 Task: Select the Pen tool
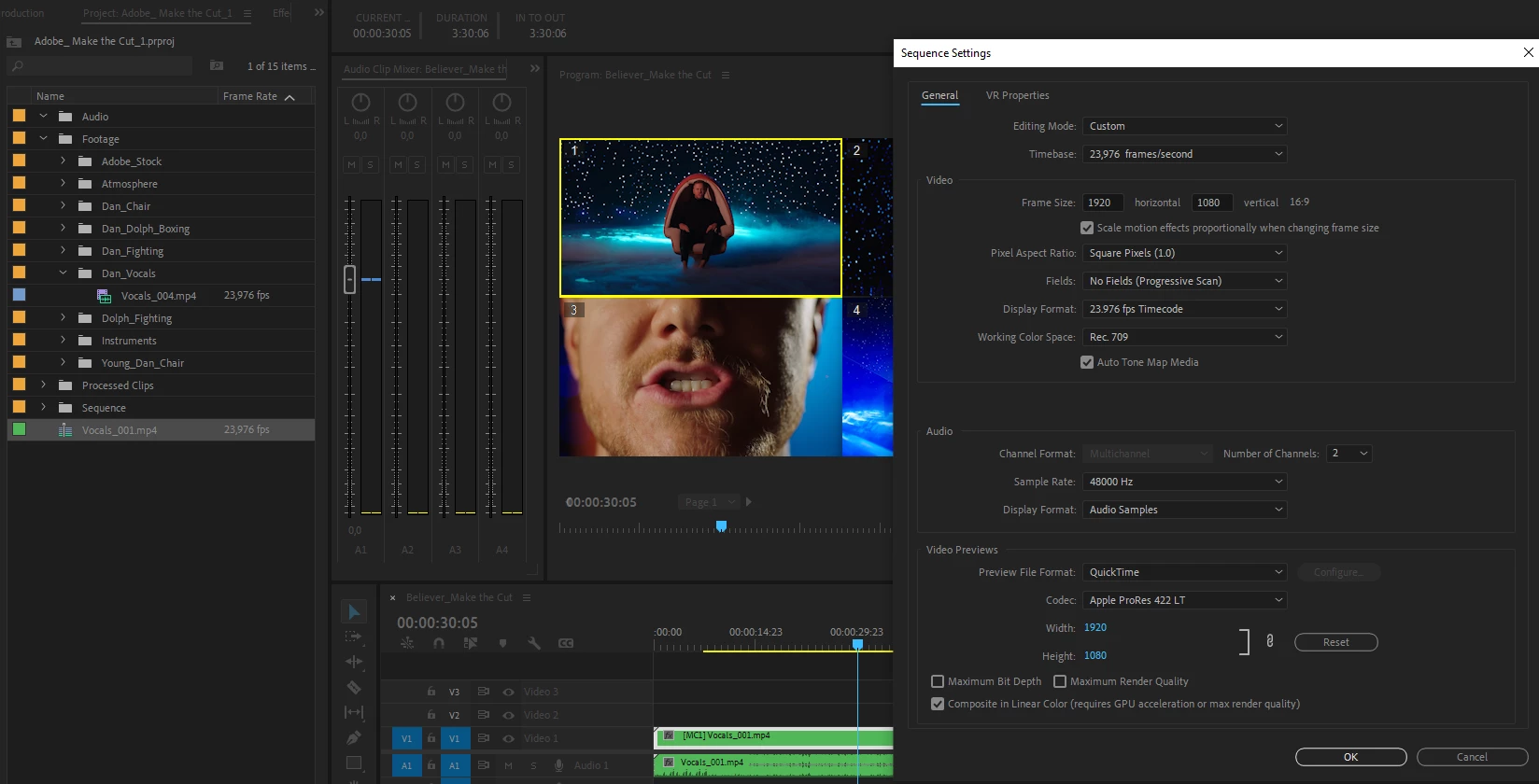pos(354,737)
